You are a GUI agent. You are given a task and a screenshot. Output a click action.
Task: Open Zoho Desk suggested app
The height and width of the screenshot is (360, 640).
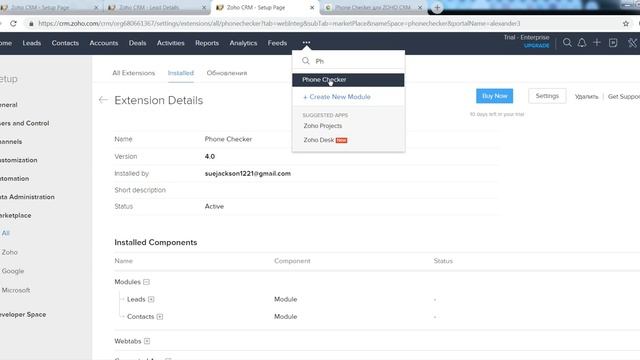point(319,140)
